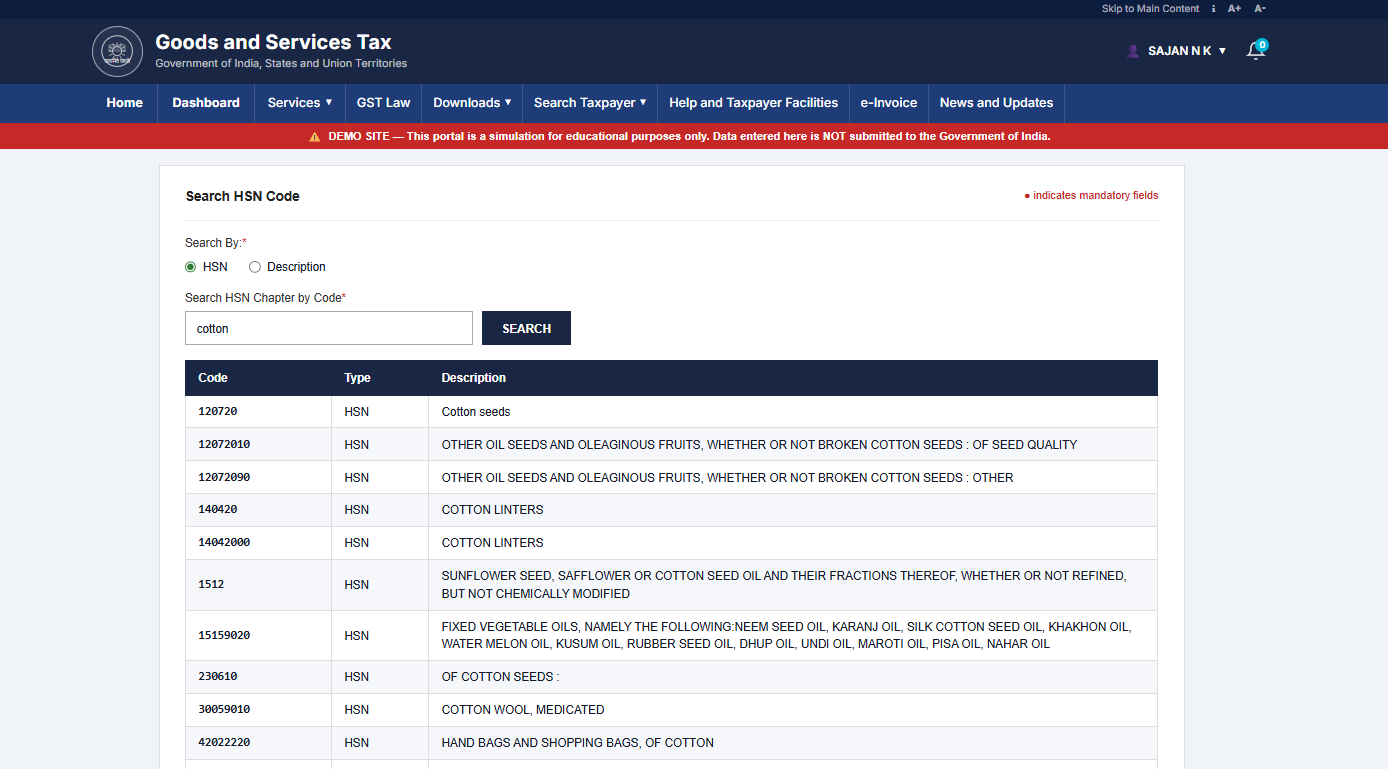Click the info icon in the top bar

[1213, 8]
